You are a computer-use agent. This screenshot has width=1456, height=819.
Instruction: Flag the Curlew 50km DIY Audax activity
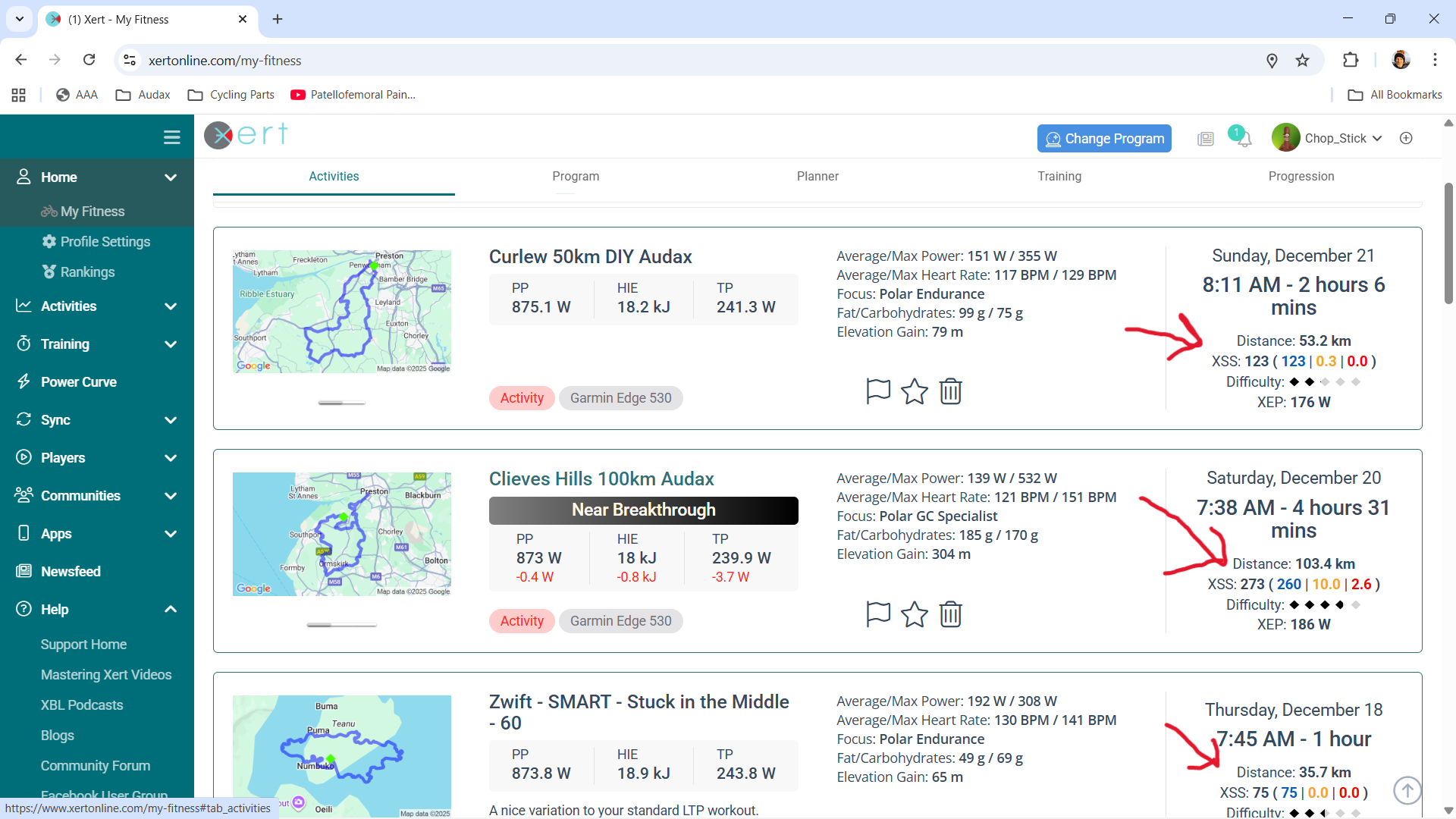point(877,391)
